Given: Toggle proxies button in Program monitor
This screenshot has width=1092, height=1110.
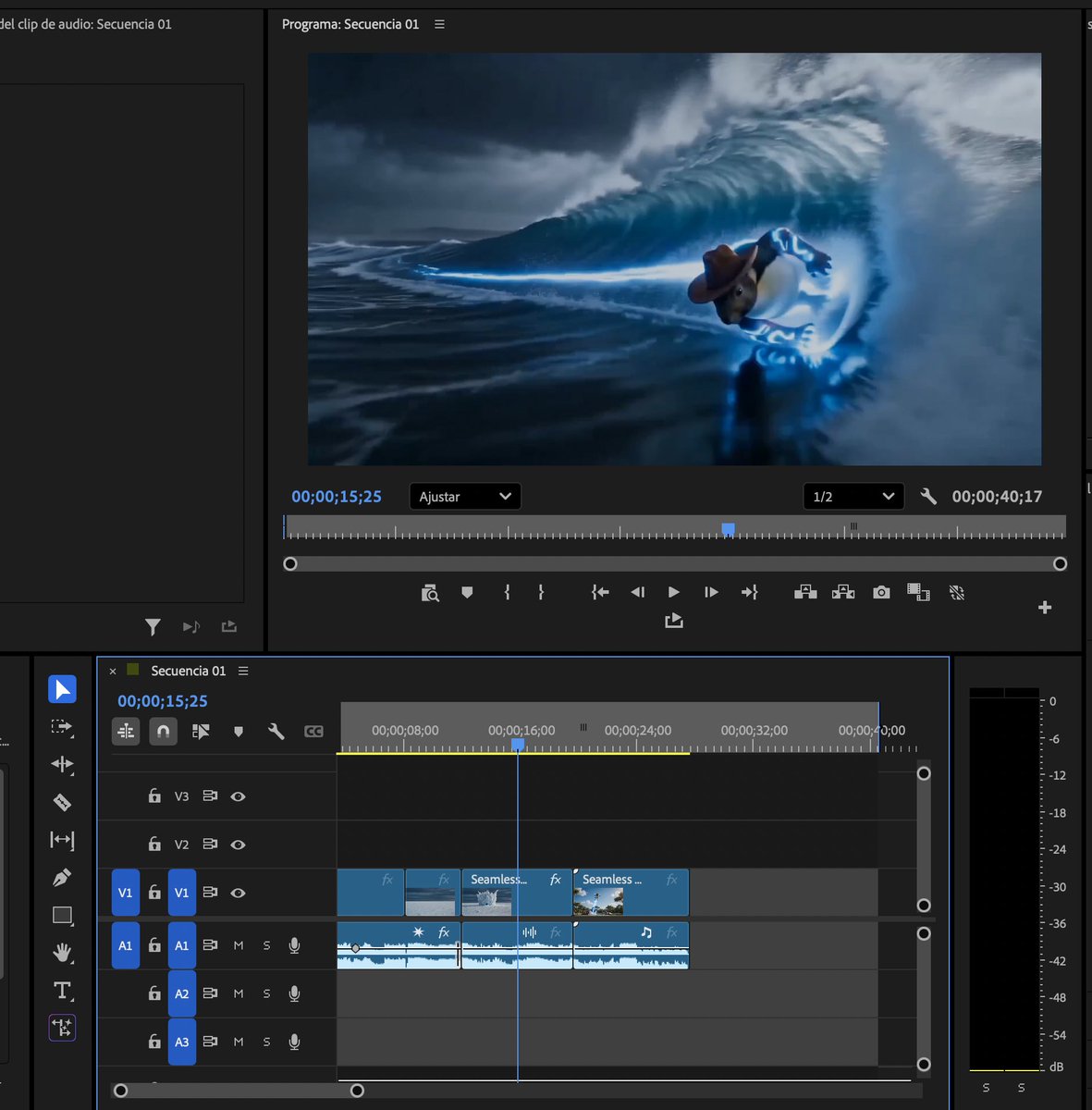Looking at the screenshot, I should coord(957,592).
